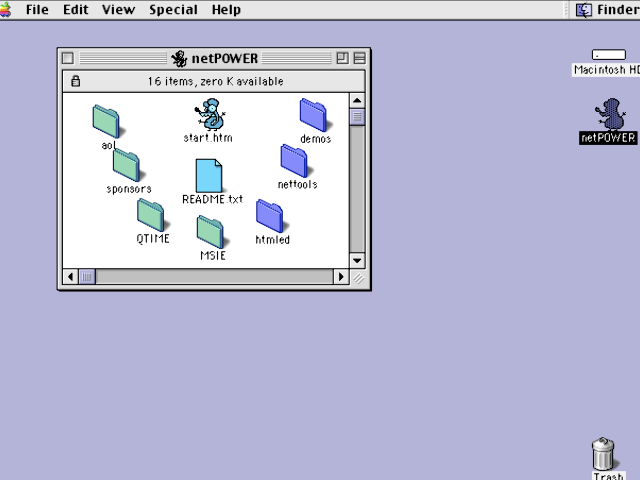Click the 'start.htm' file name label
The height and width of the screenshot is (480, 640).
point(208,138)
